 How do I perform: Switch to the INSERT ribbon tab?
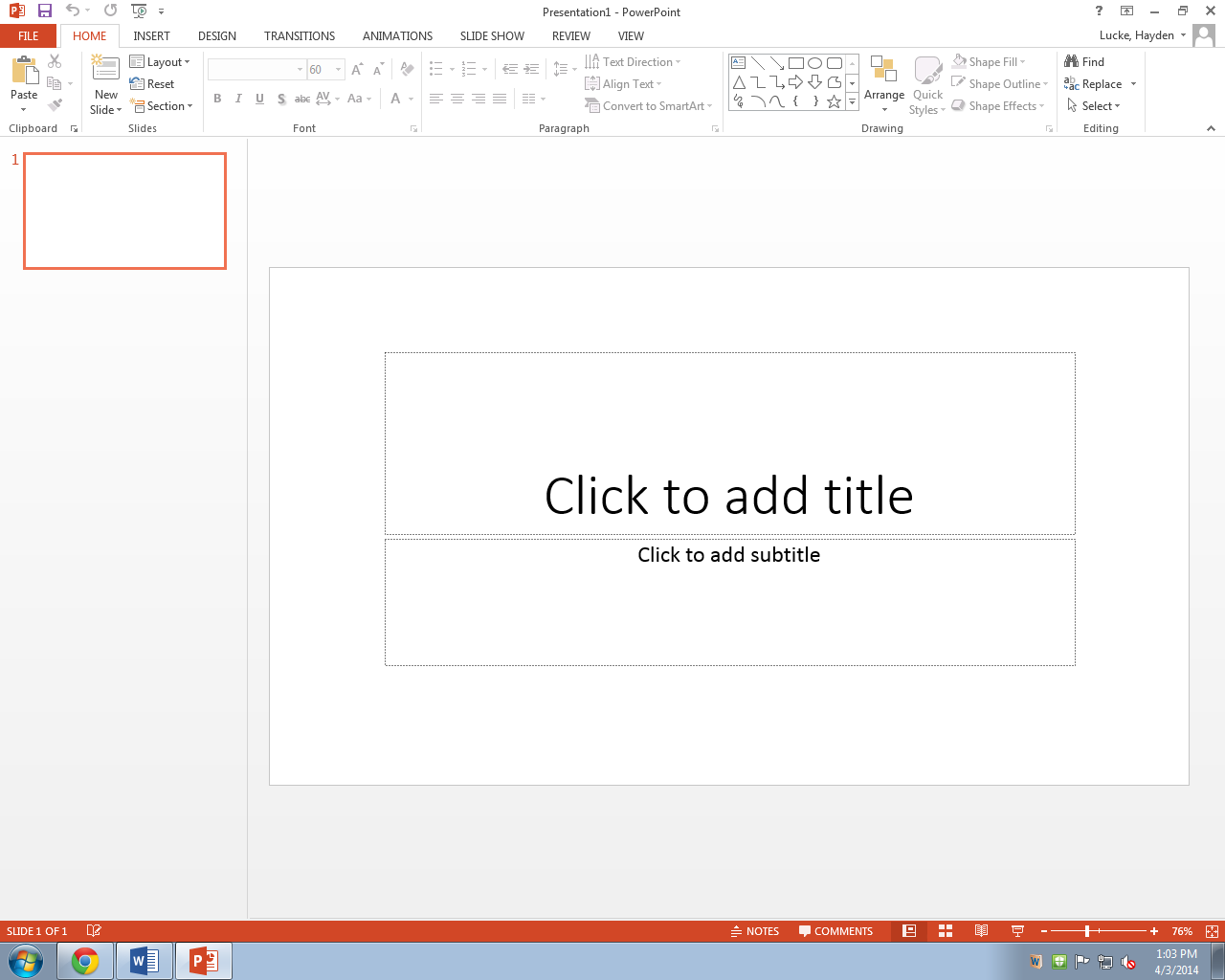151,35
